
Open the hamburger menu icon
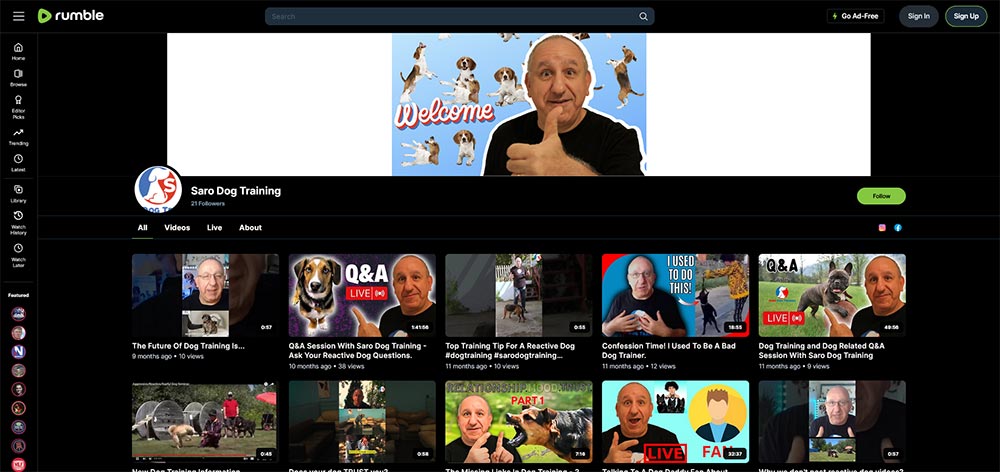[18, 16]
